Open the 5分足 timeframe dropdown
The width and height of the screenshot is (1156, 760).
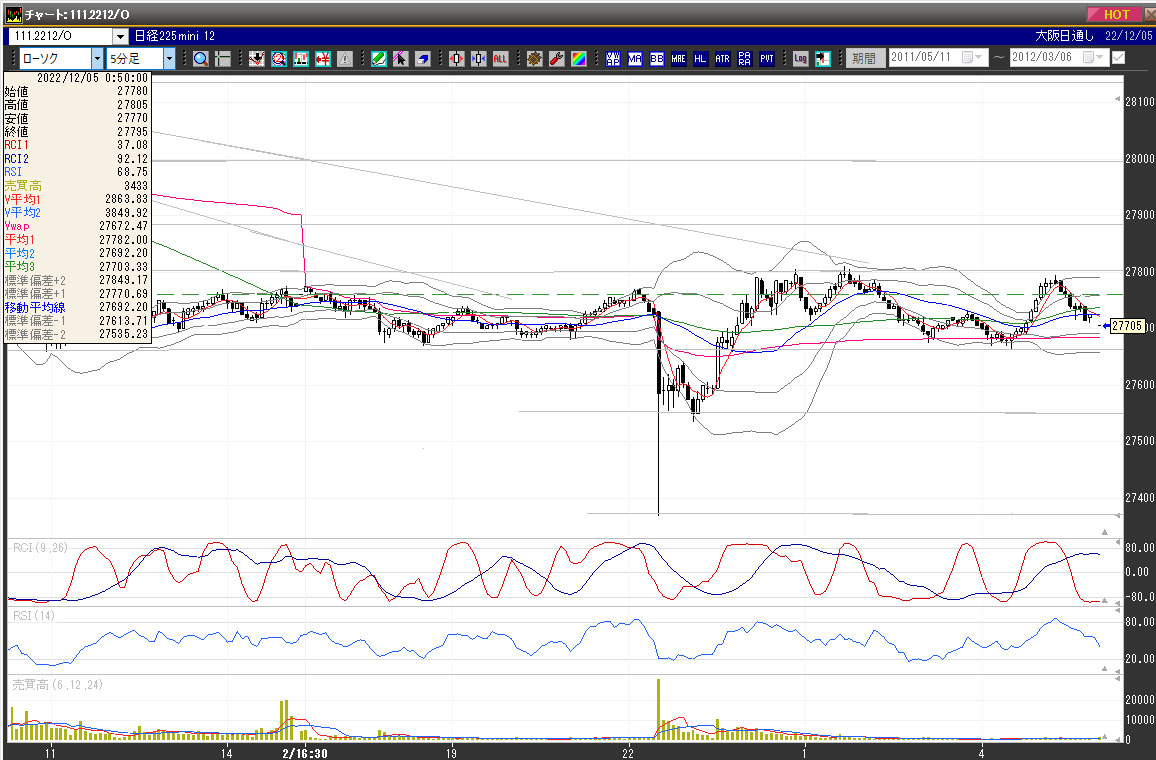(x=169, y=58)
